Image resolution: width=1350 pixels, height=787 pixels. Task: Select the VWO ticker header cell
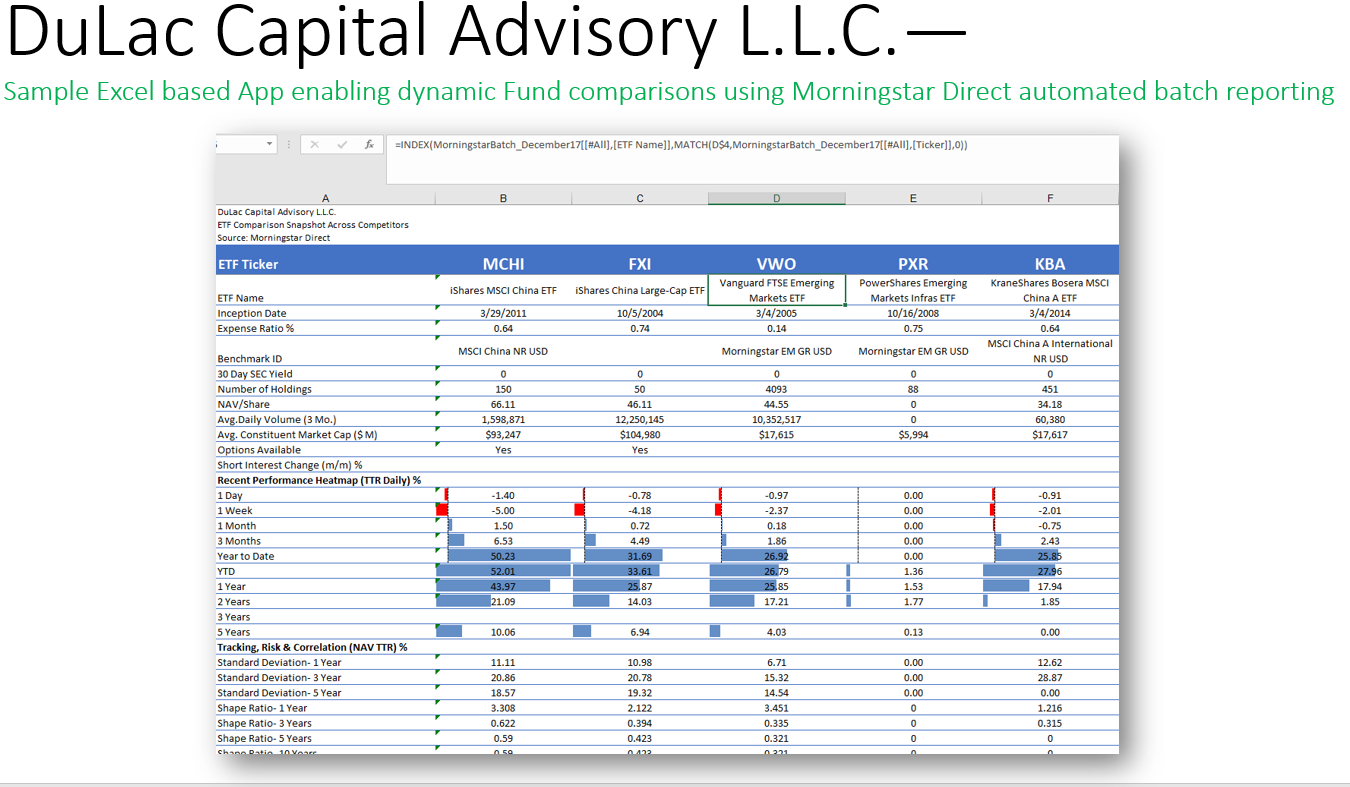tap(776, 263)
